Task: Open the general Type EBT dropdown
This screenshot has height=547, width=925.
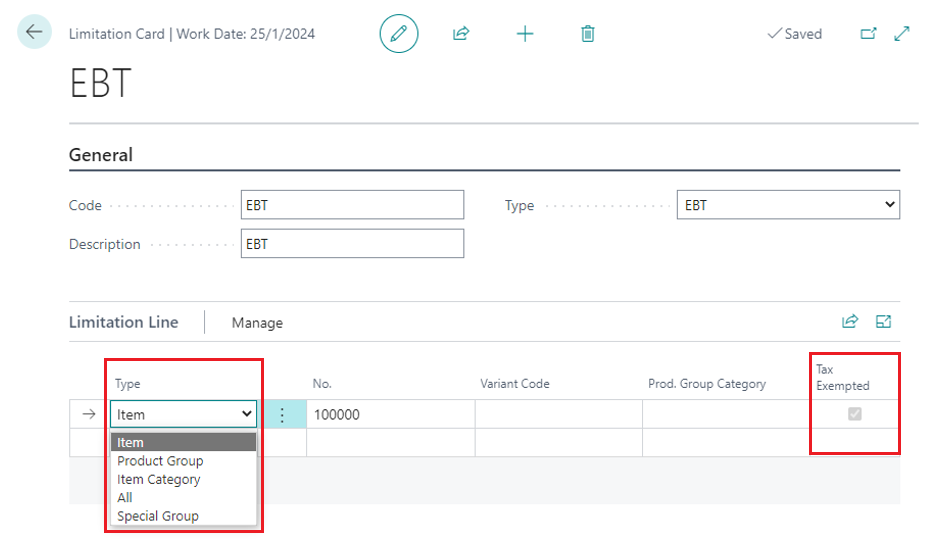Action: [x=788, y=205]
